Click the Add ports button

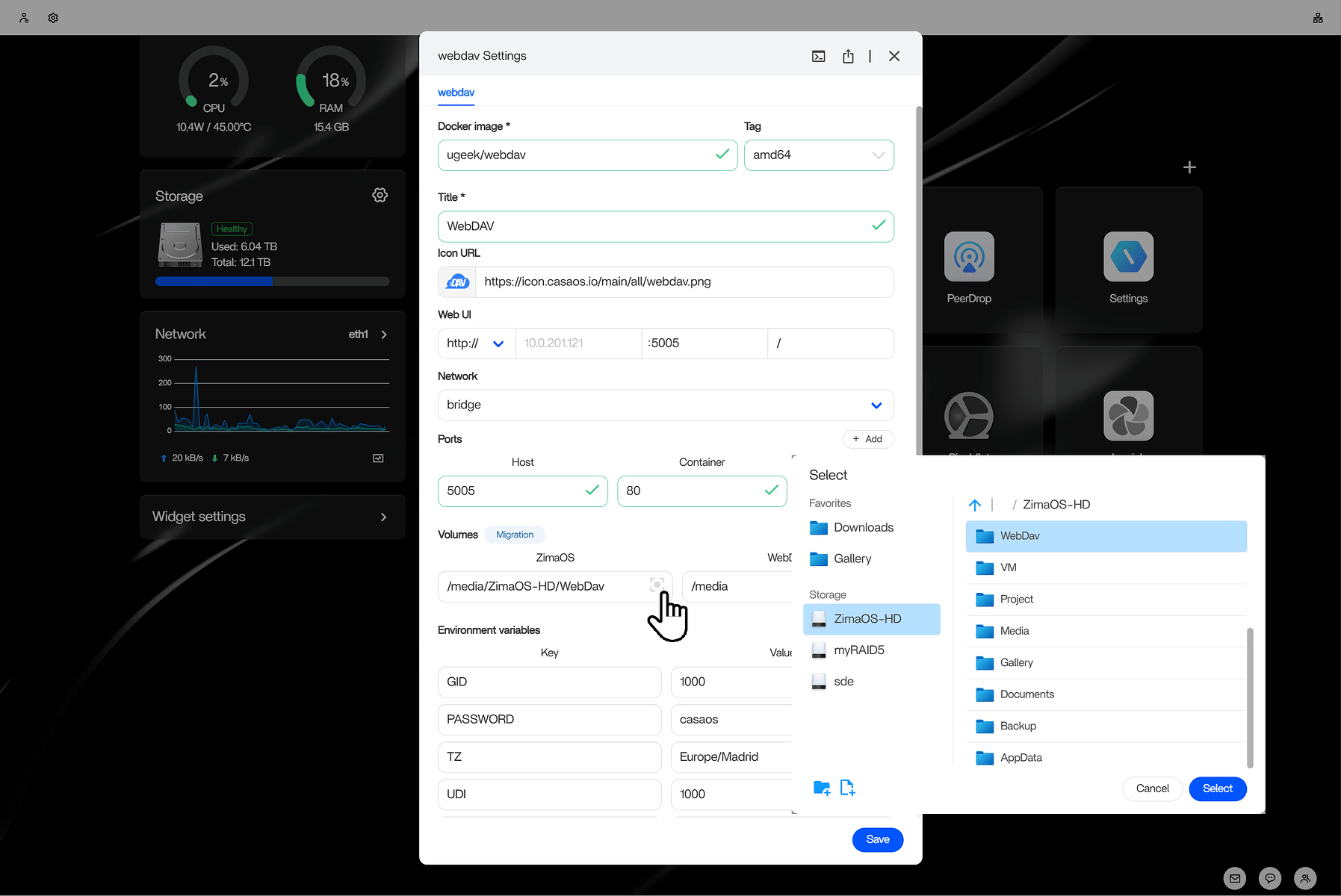pyautogui.click(x=868, y=439)
